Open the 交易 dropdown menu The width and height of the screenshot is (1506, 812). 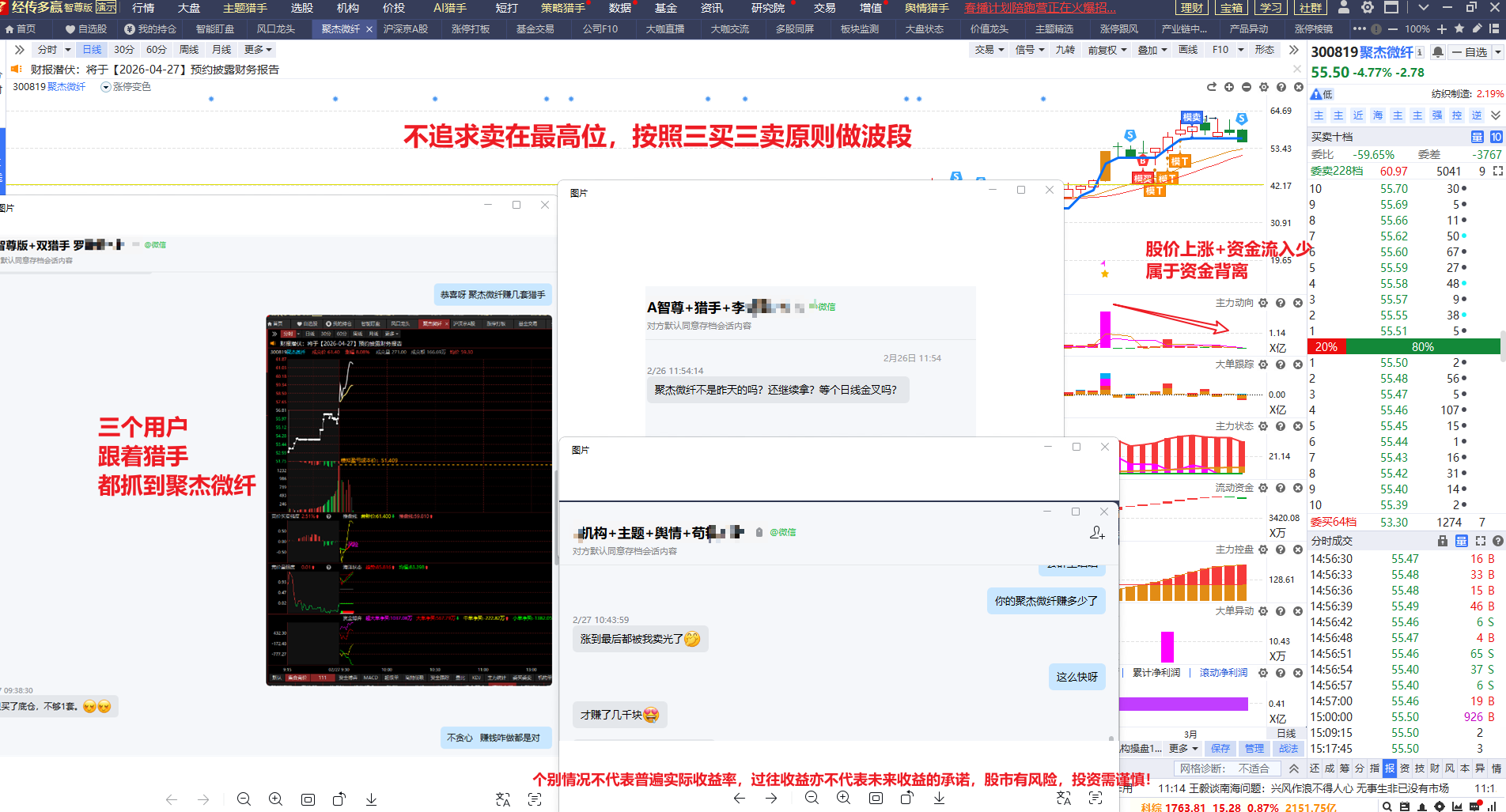989,50
